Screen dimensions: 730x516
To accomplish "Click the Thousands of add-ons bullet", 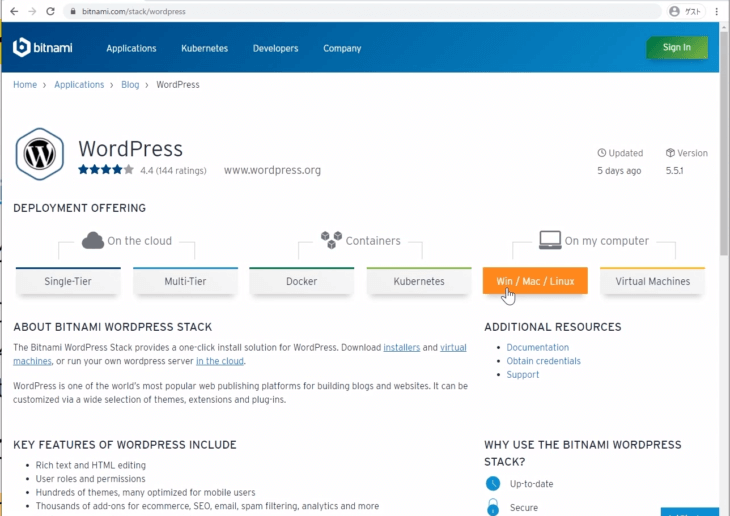I will pos(207,506).
